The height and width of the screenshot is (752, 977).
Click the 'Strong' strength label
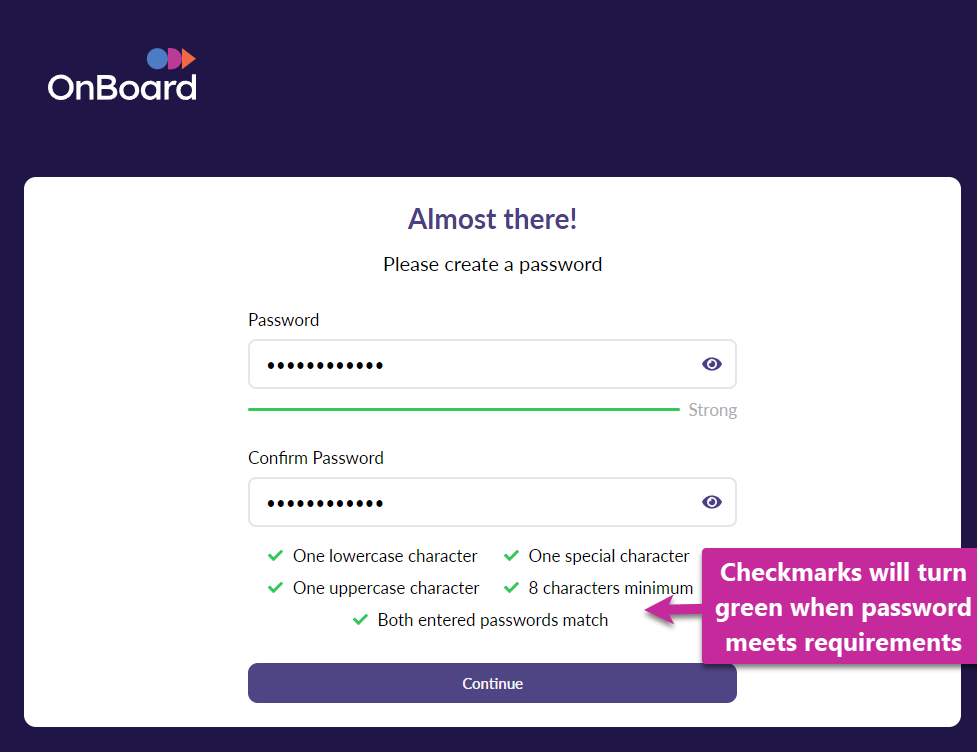tap(712, 410)
